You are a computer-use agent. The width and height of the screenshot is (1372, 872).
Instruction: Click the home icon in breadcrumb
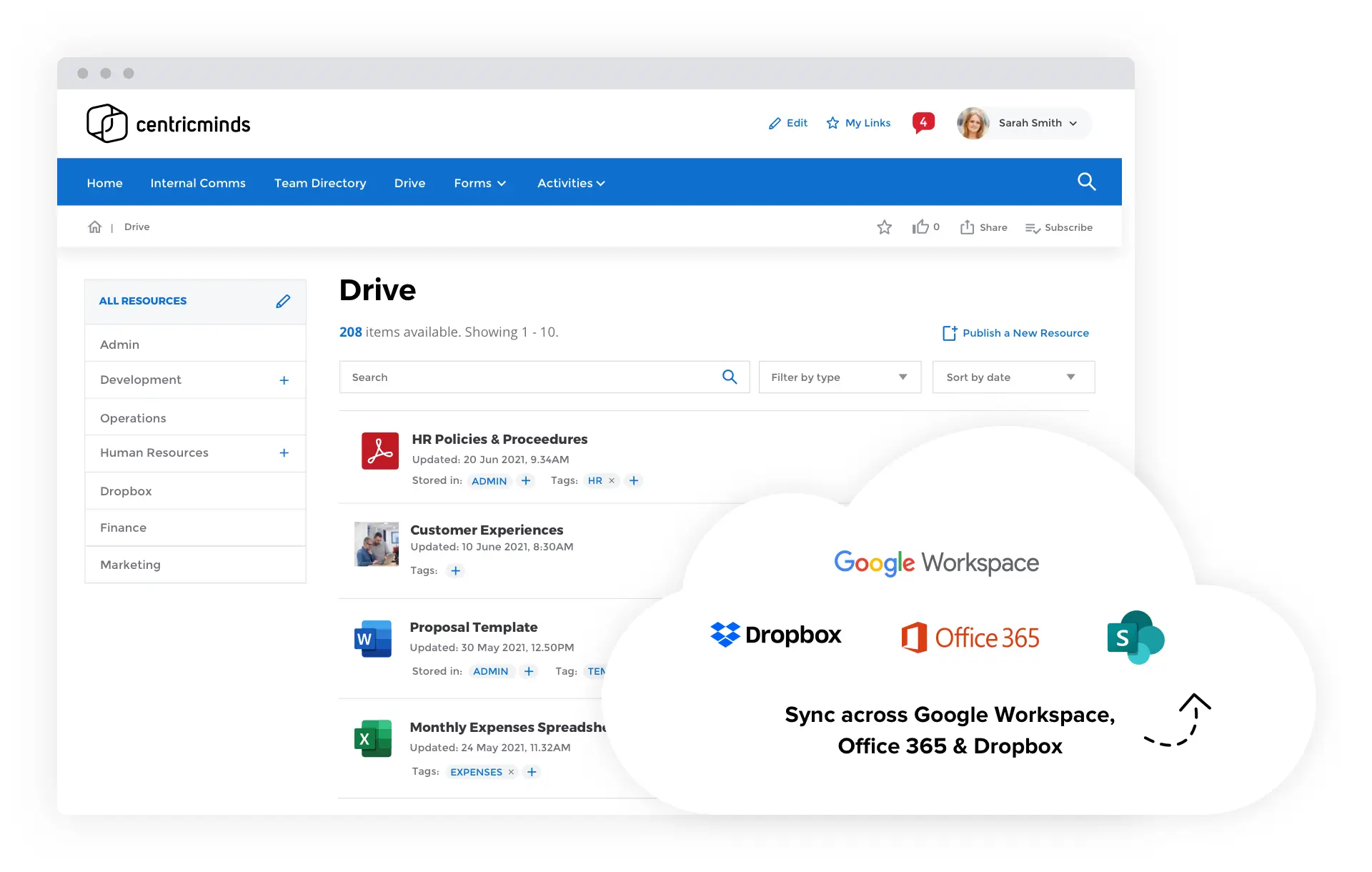[x=95, y=227]
